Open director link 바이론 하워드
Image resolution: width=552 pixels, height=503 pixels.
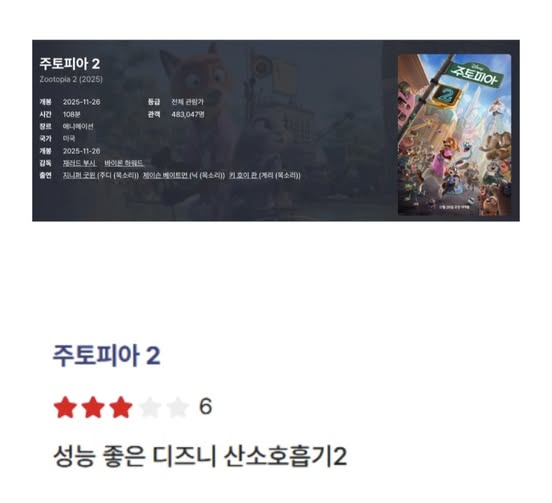[124, 163]
